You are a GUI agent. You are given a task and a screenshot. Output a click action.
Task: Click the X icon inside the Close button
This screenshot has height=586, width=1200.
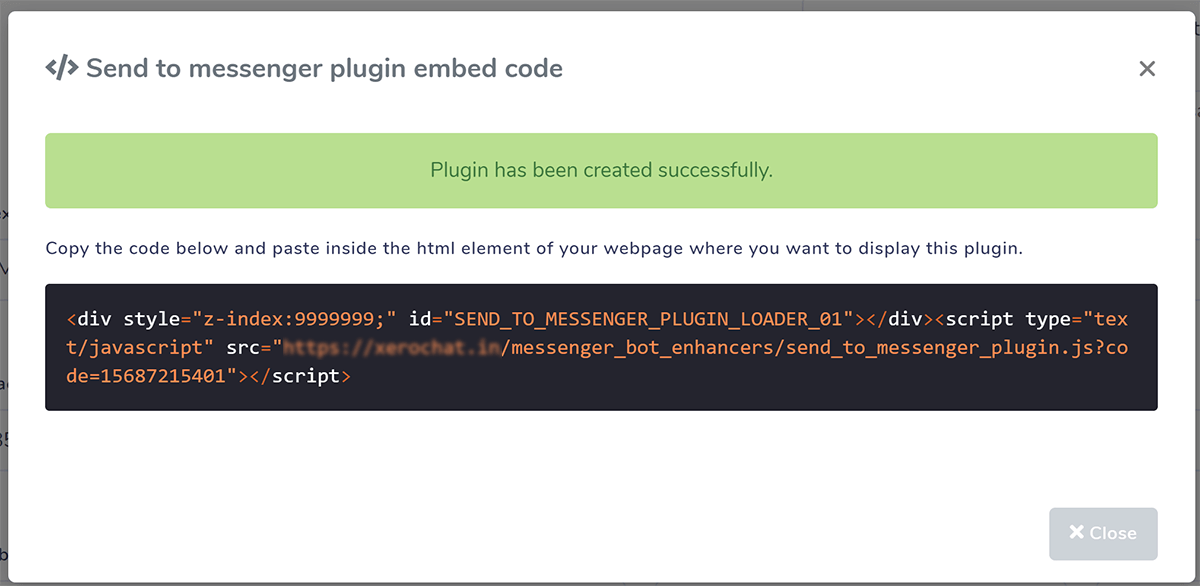1076,533
